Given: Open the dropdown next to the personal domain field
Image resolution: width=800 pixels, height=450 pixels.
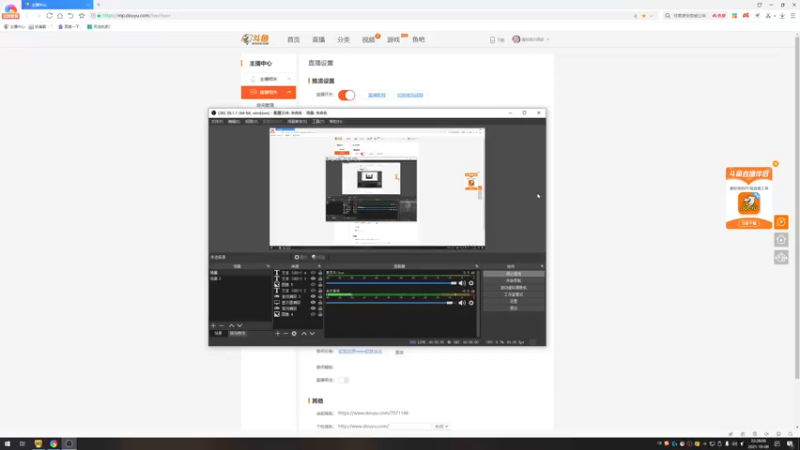Looking at the screenshot, I should click(441, 427).
